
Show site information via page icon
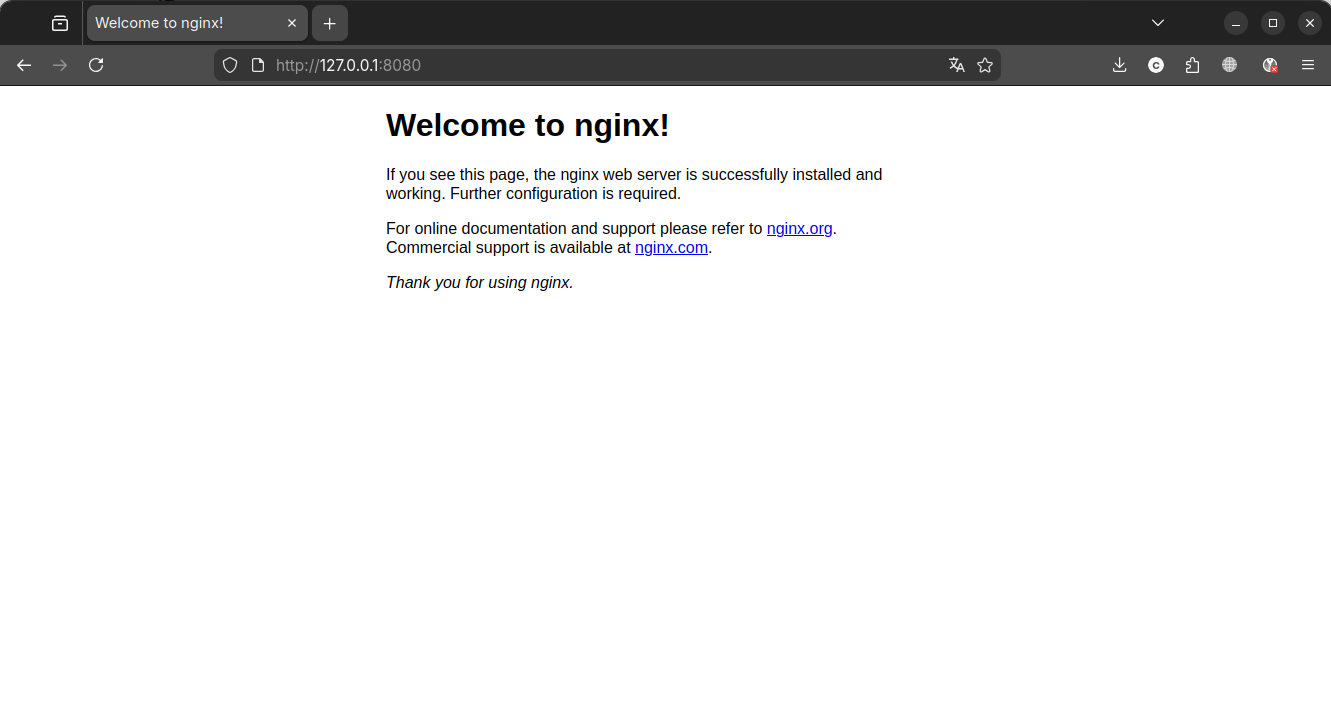coord(258,65)
